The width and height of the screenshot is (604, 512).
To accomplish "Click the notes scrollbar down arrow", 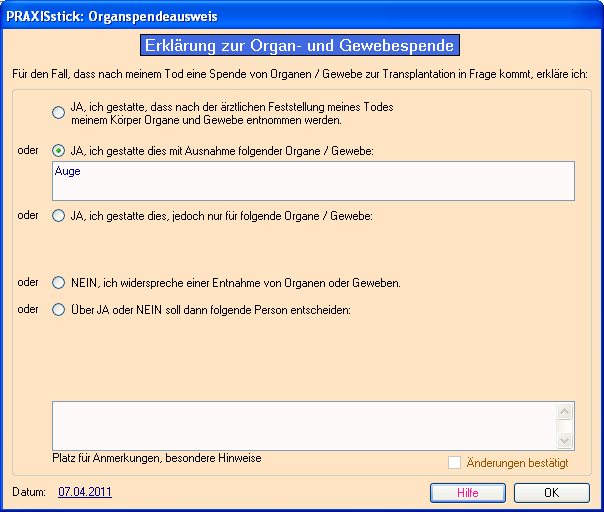I will [x=565, y=440].
